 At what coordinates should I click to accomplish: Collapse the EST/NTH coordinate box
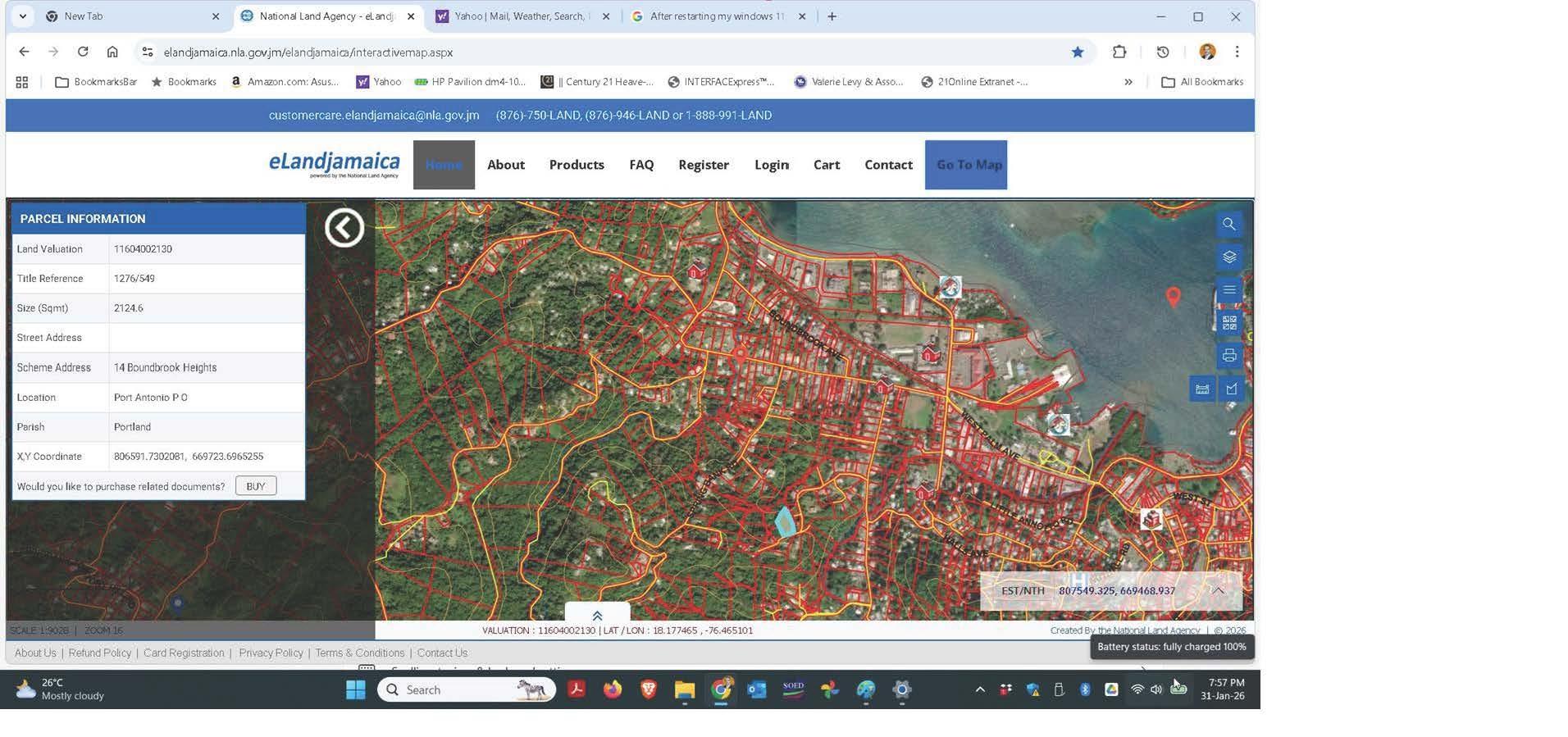[x=1218, y=590]
